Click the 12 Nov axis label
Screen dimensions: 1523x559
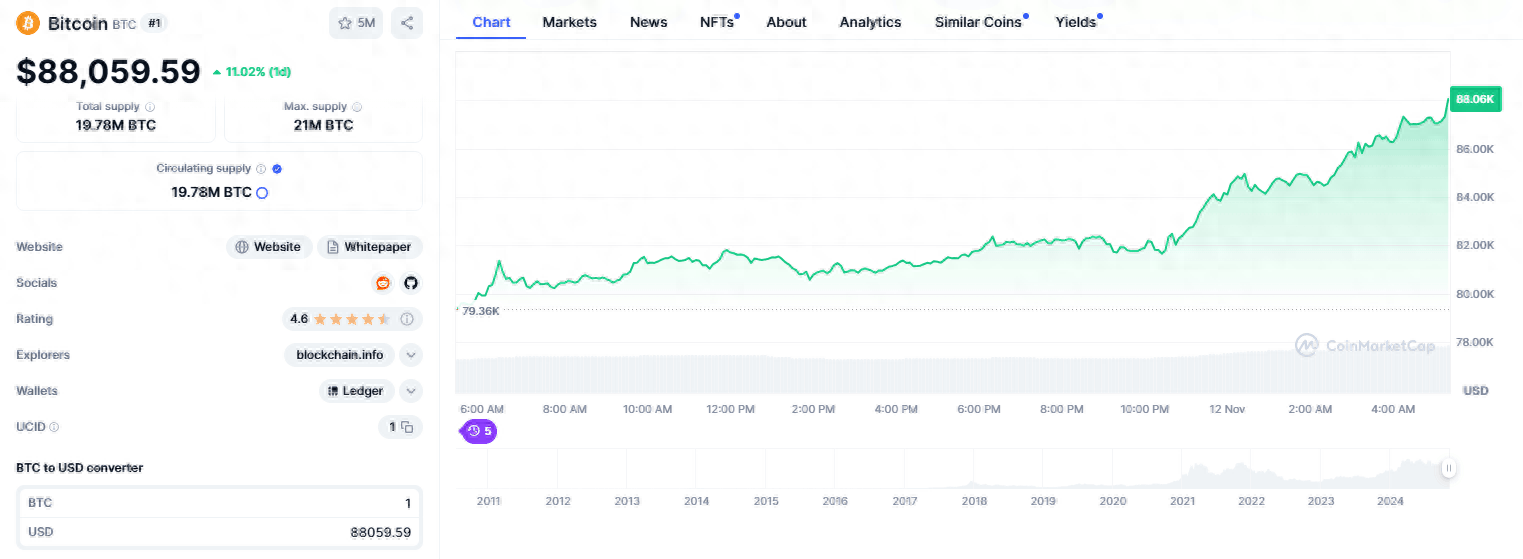pyautogui.click(x=1226, y=409)
